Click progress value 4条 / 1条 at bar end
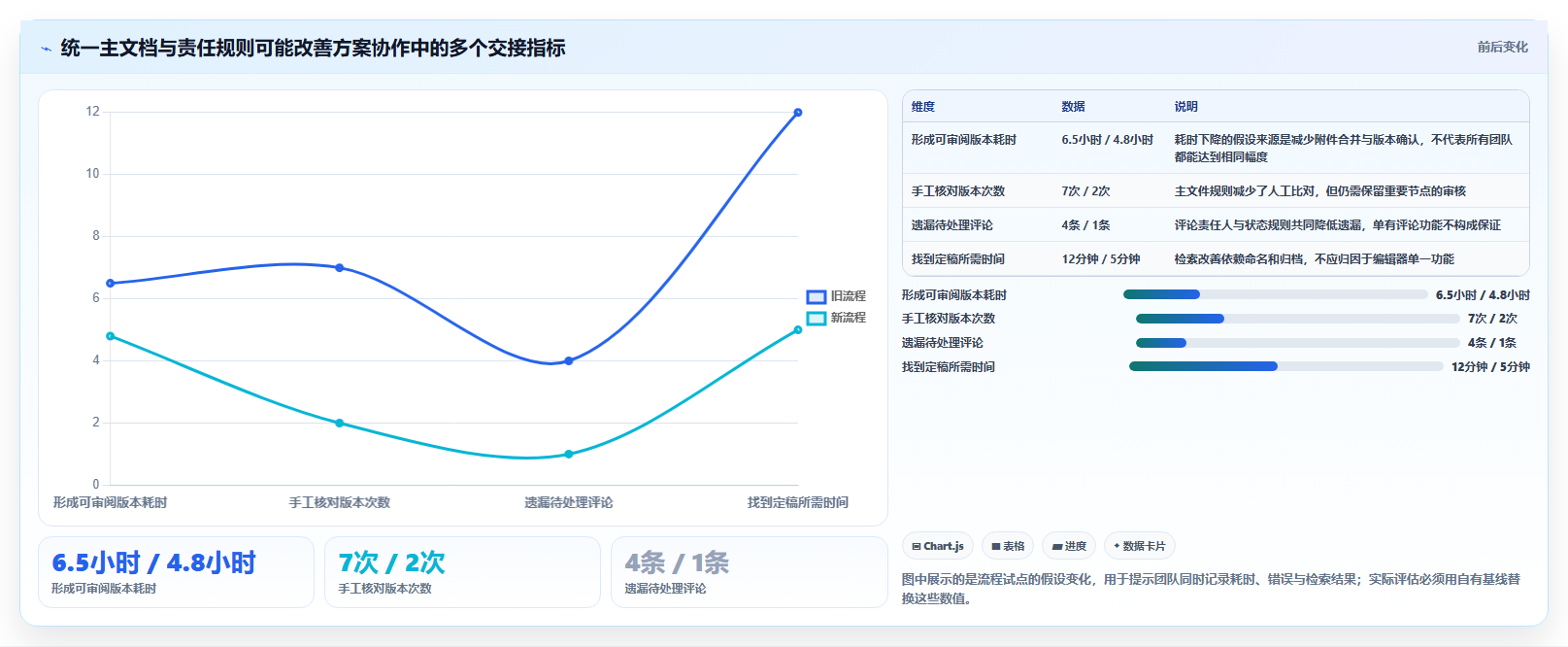The height and width of the screenshot is (647, 1568). 1492,343
